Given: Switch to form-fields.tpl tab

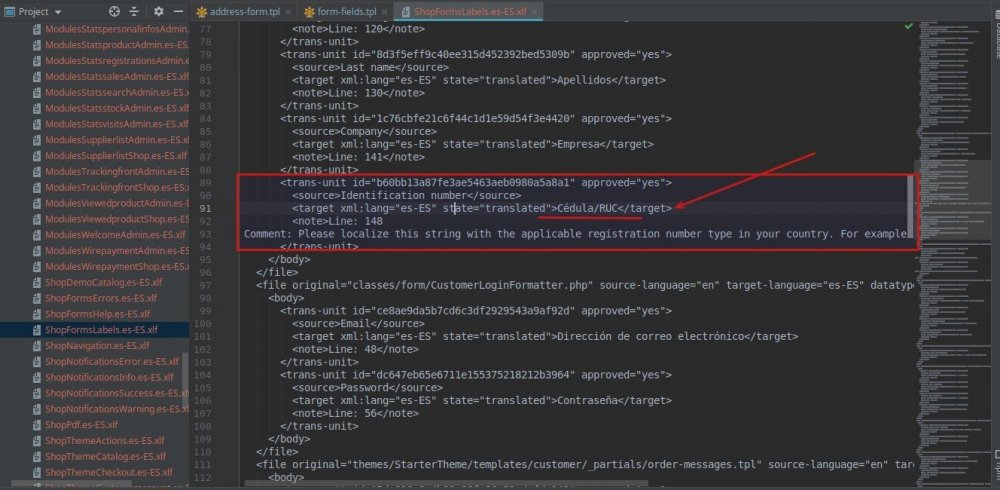Looking at the screenshot, I should (344, 11).
